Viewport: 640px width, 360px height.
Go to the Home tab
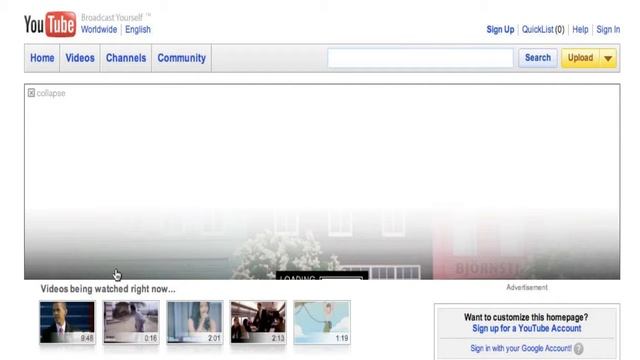pos(42,58)
